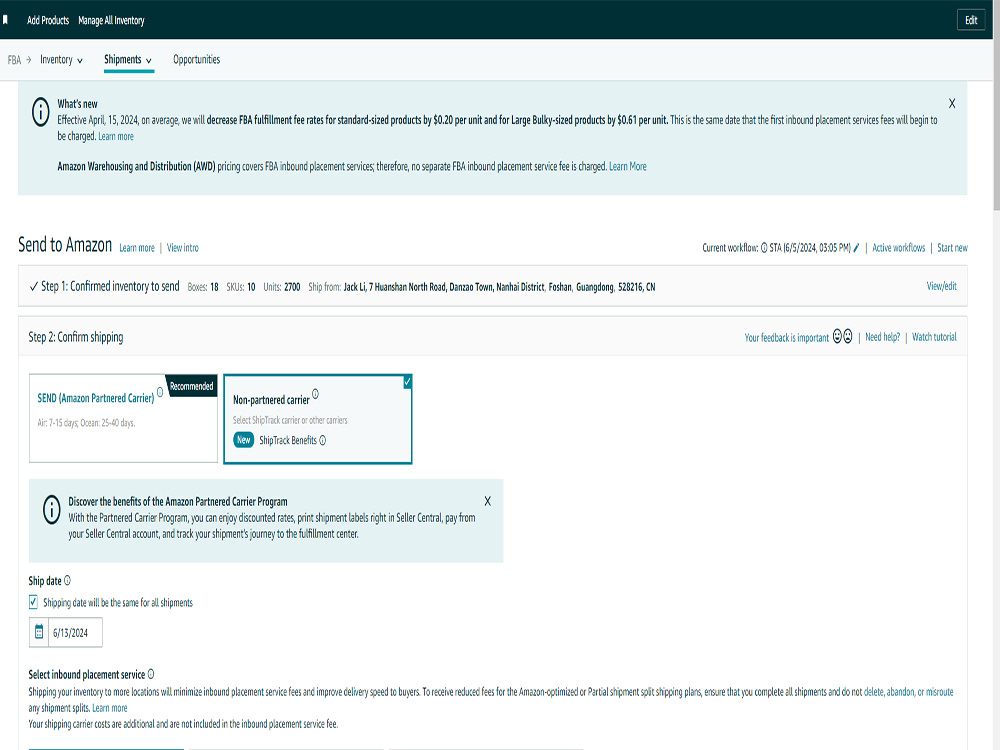Open Learn More about AWD pricing
The height and width of the screenshot is (750, 1000).
point(628,166)
